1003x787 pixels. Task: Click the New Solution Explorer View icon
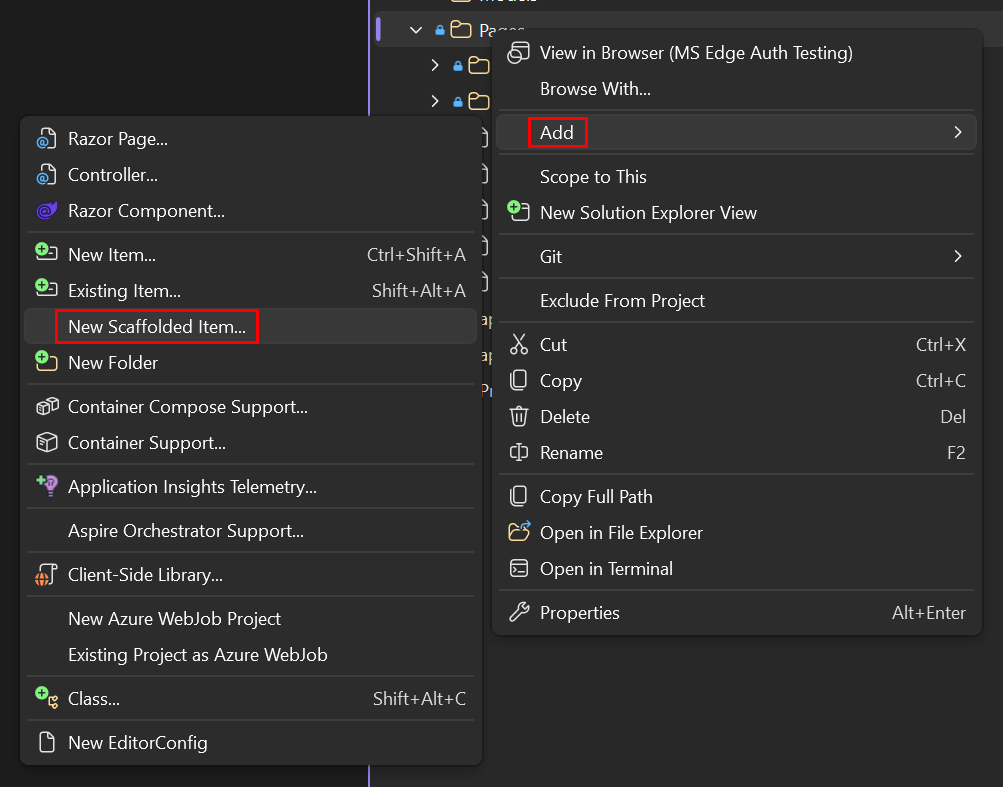coord(518,211)
